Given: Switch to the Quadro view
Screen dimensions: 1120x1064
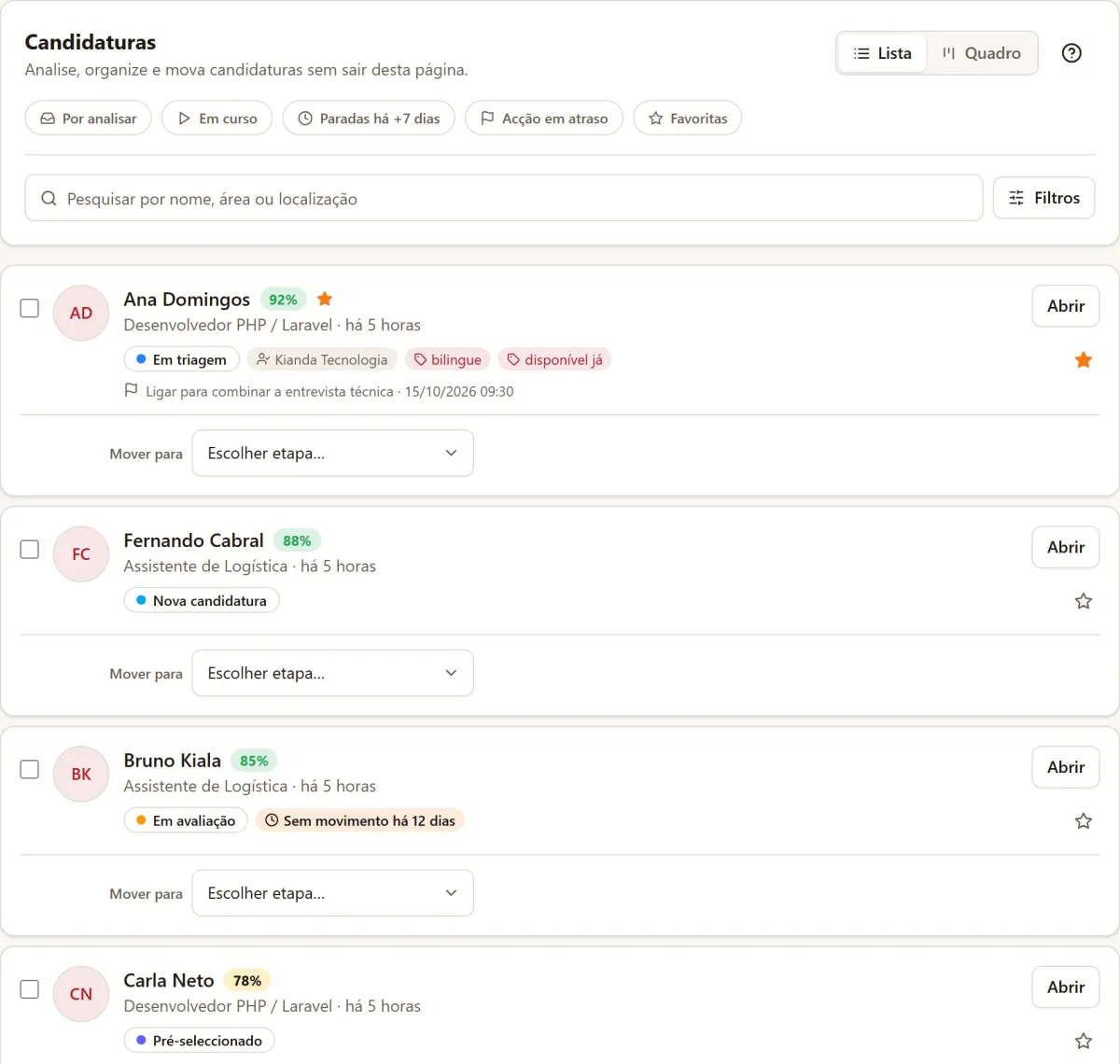Looking at the screenshot, I should 981,53.
